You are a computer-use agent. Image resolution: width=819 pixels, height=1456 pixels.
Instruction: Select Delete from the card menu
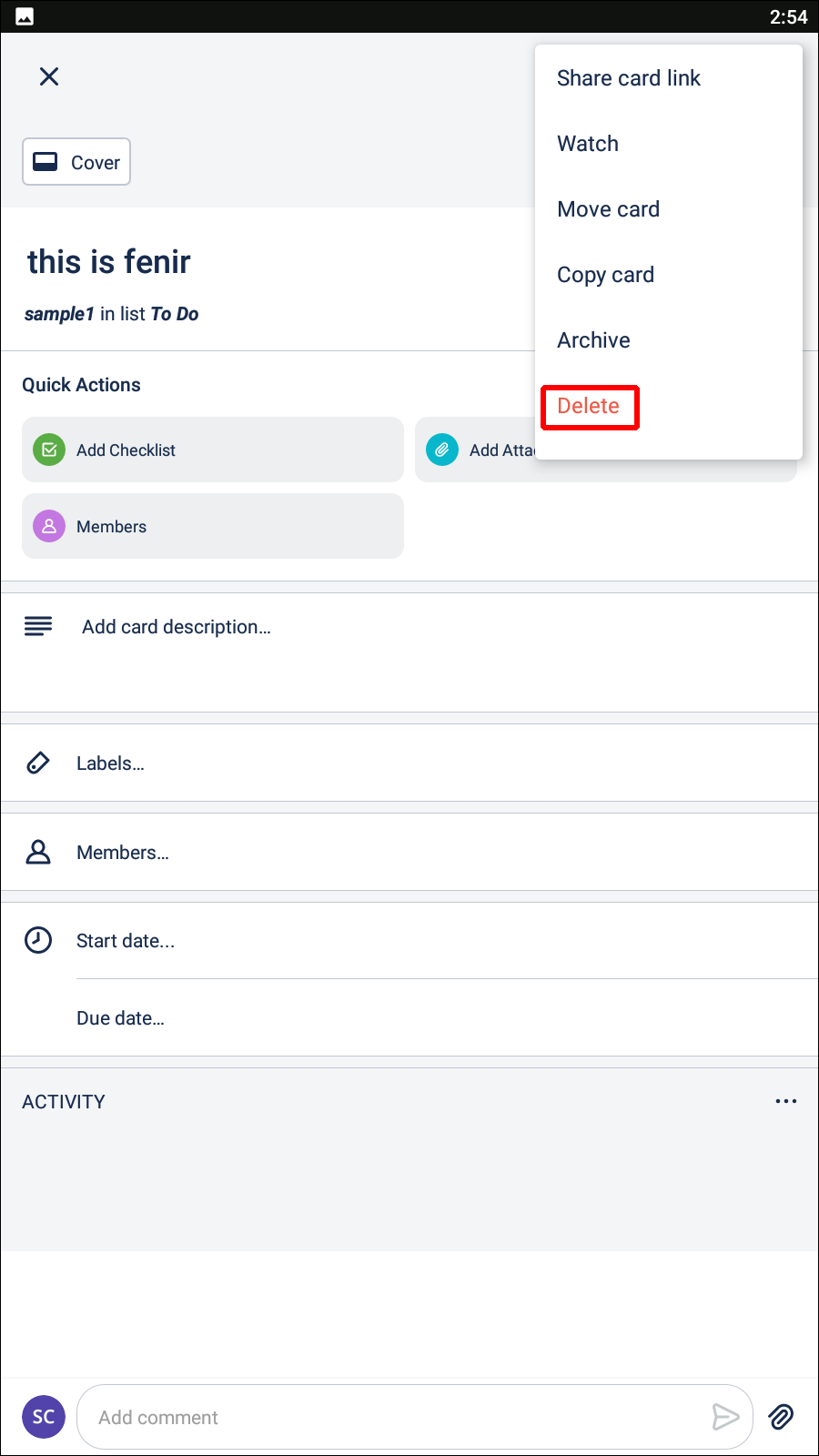[590, 406]
